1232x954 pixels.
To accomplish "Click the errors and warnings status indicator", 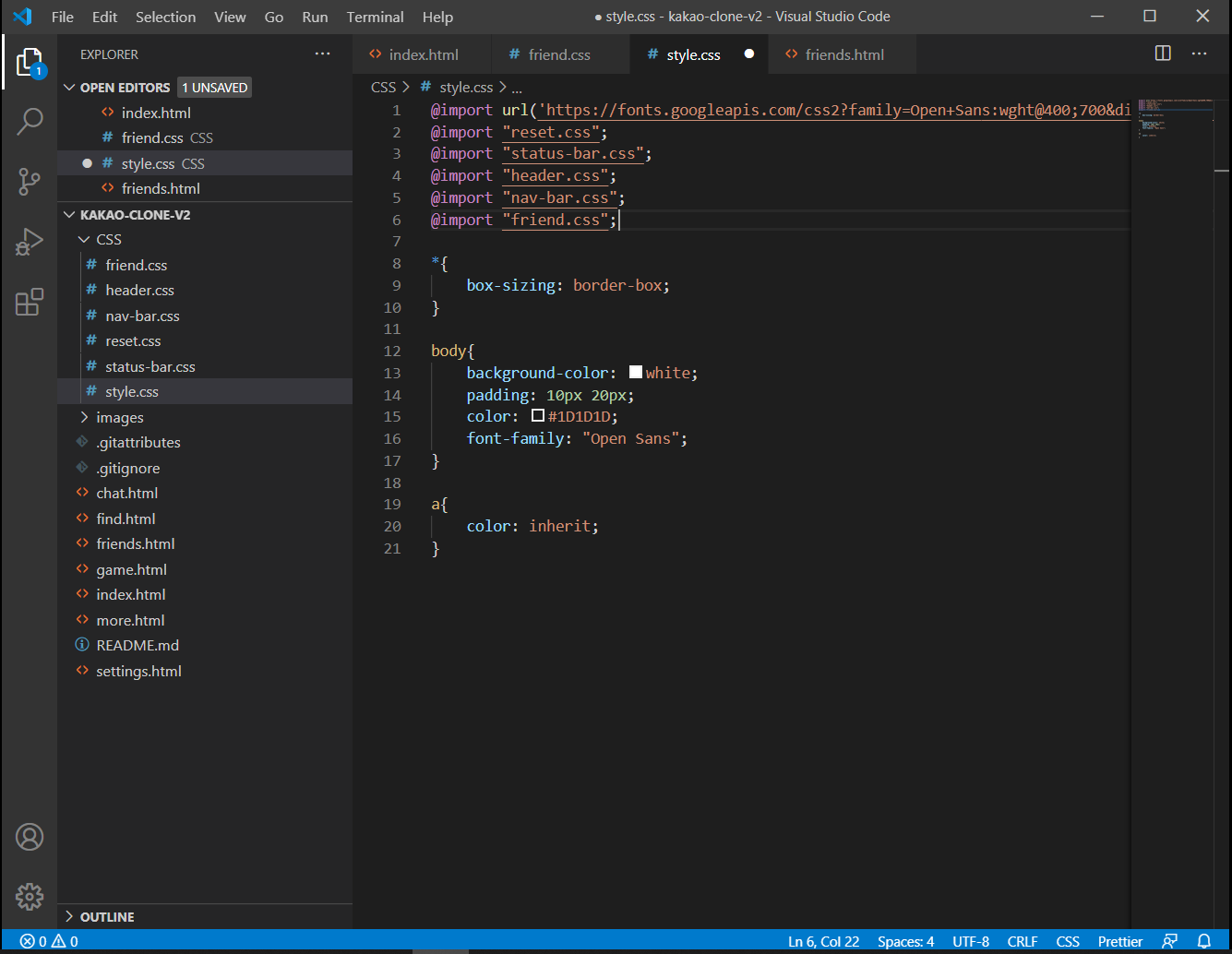I will (49, 941).
